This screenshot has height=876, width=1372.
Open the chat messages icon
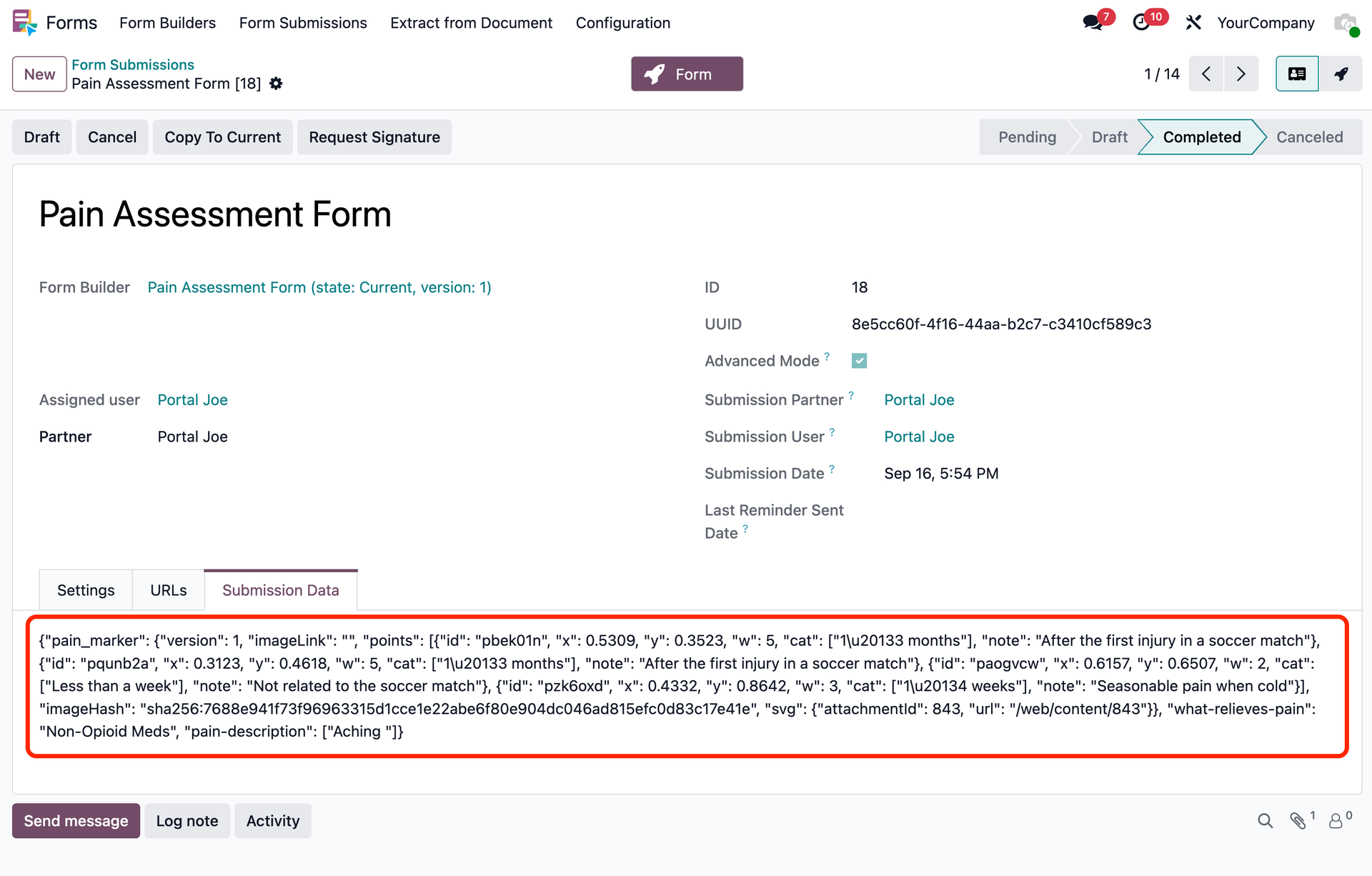(1093, 23)
